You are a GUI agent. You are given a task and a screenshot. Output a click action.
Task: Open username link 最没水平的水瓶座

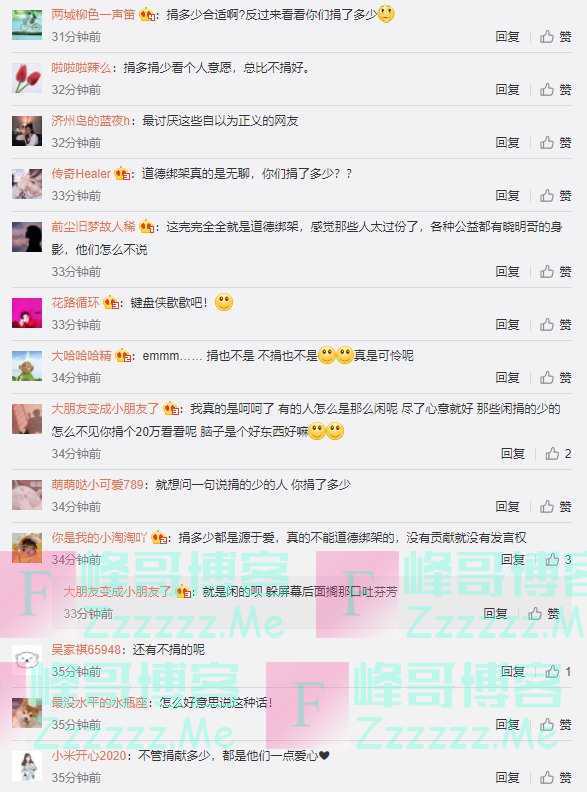(x=99, y=703)
